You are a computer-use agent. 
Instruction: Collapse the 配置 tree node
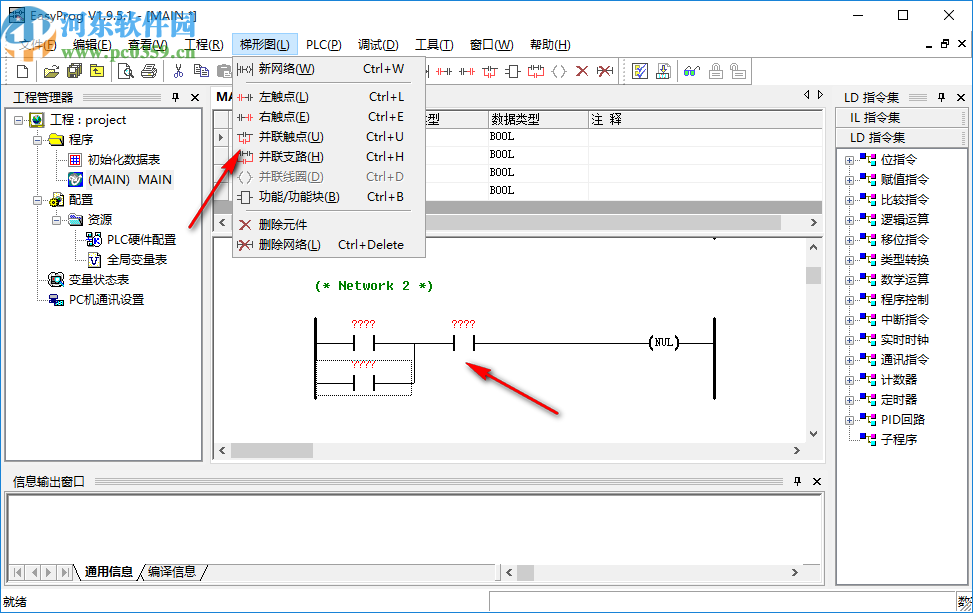(37, 200)
